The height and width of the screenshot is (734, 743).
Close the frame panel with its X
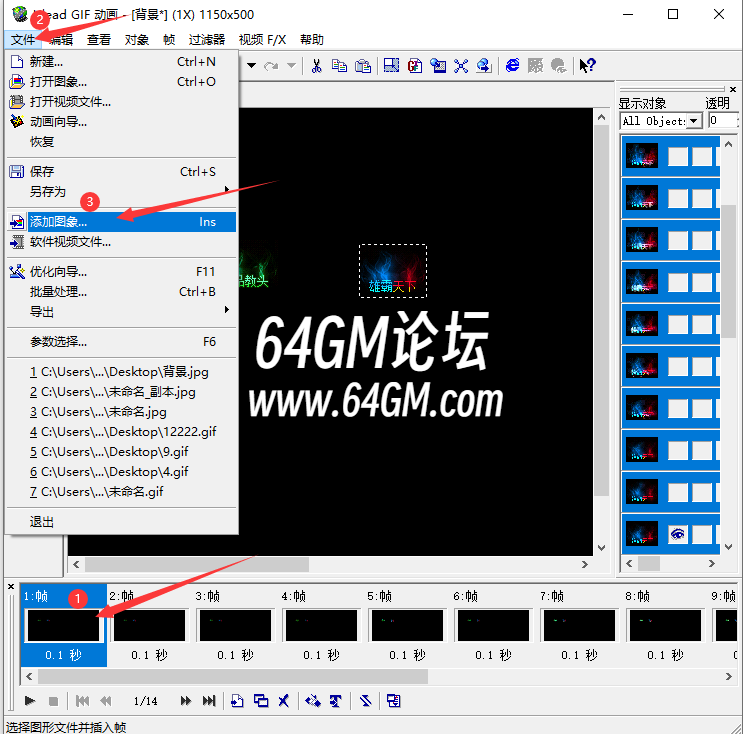11,586
